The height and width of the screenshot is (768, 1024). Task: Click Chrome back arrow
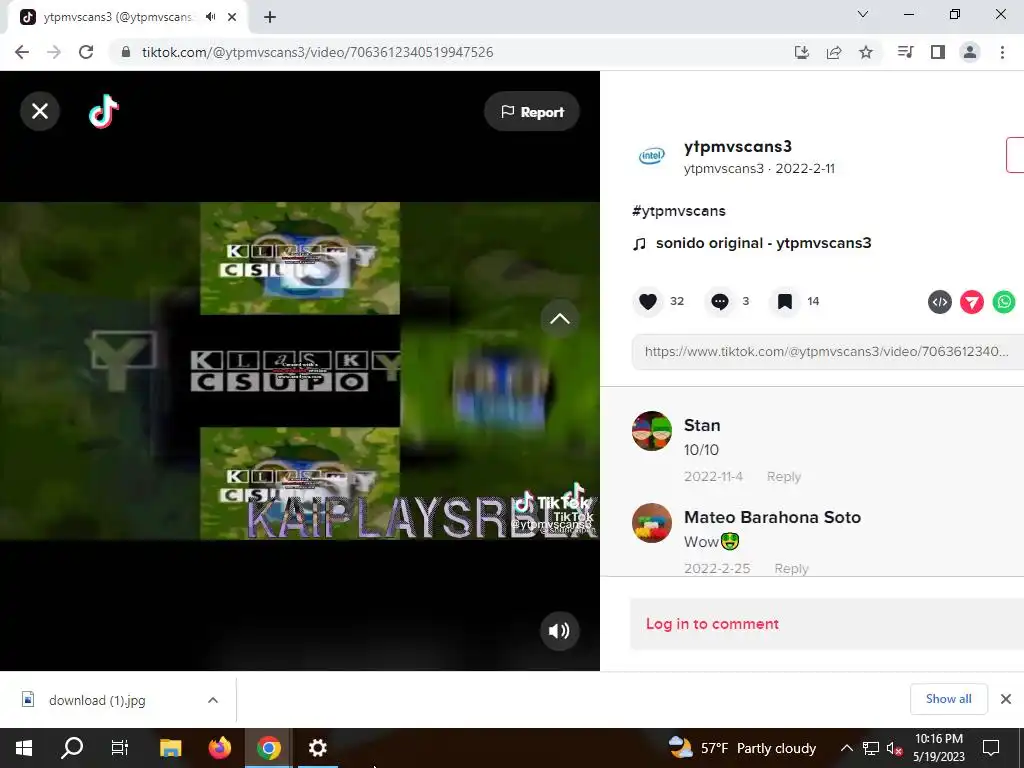coord(22,52)
